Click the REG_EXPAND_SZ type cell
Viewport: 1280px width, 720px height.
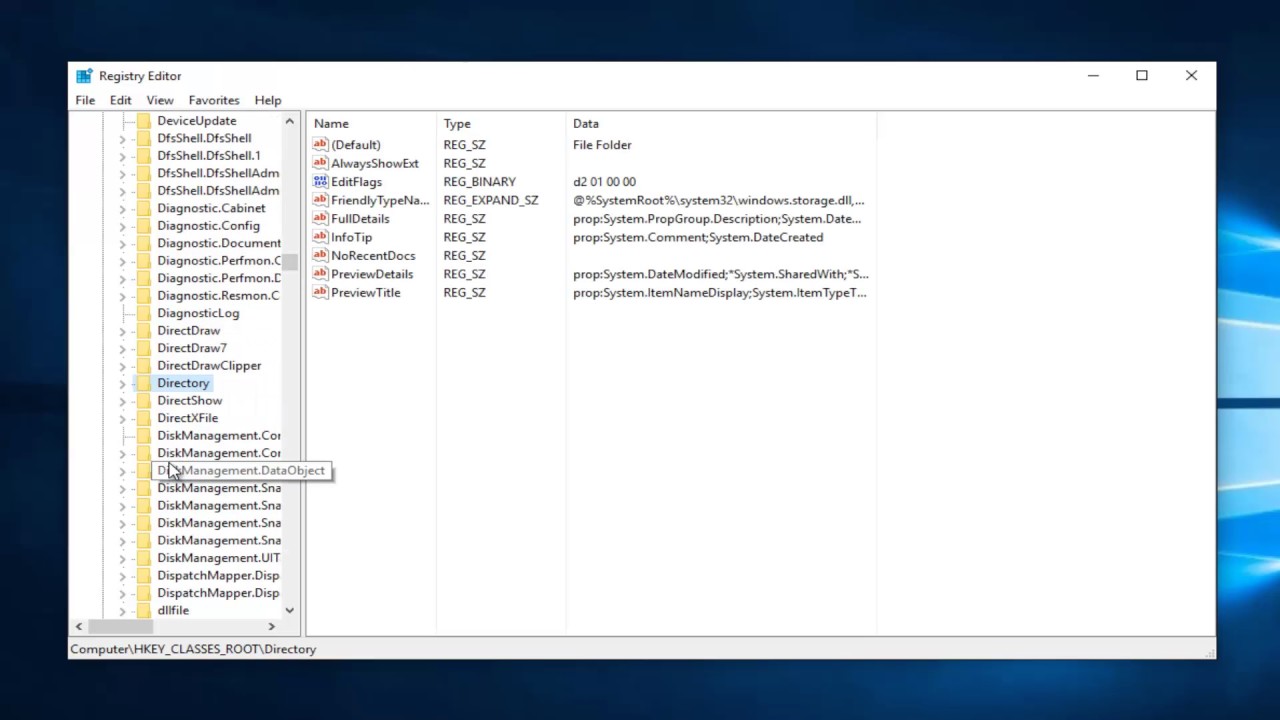click(490, 200)
